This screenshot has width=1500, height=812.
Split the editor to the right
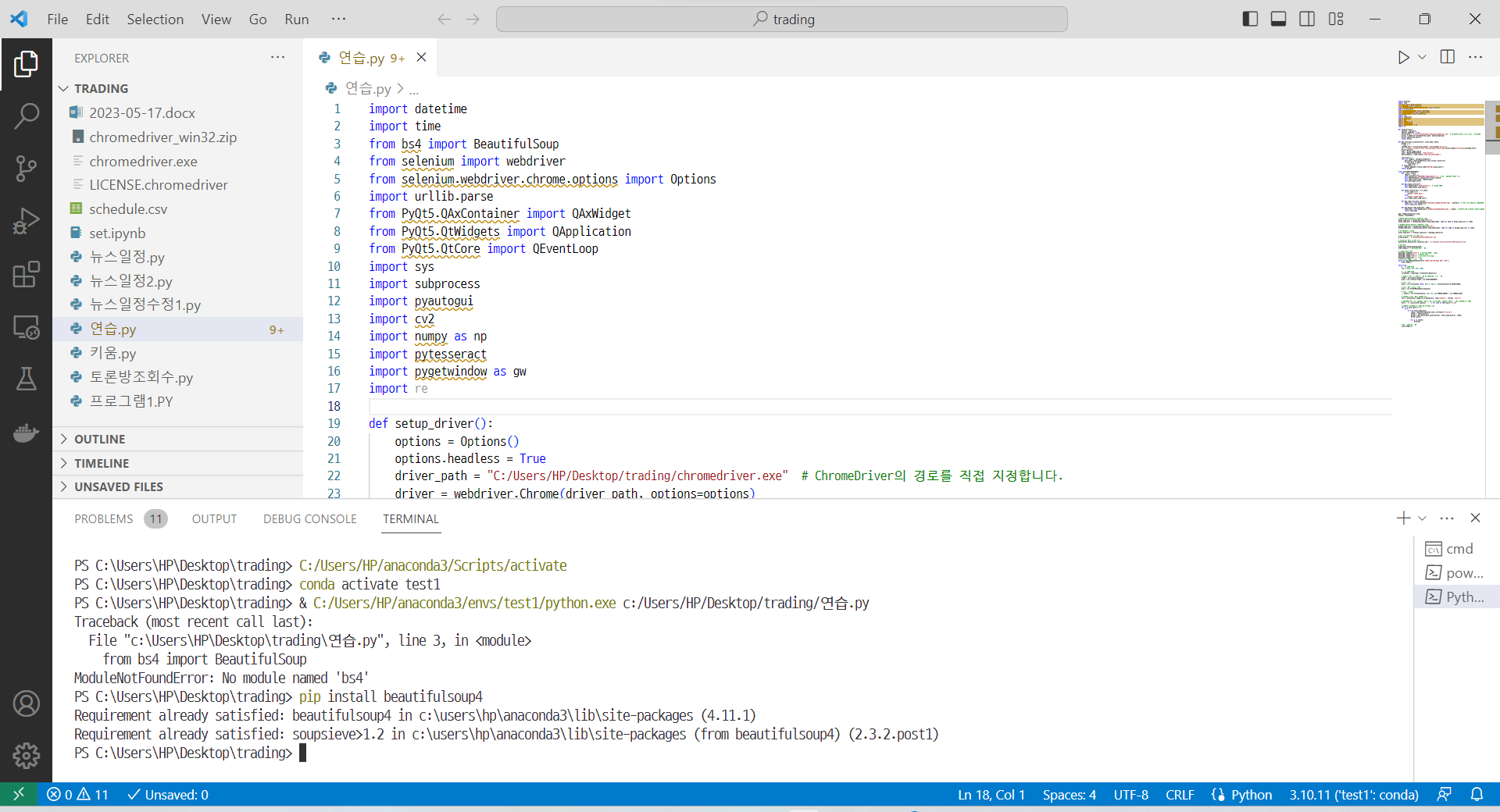1447,57
